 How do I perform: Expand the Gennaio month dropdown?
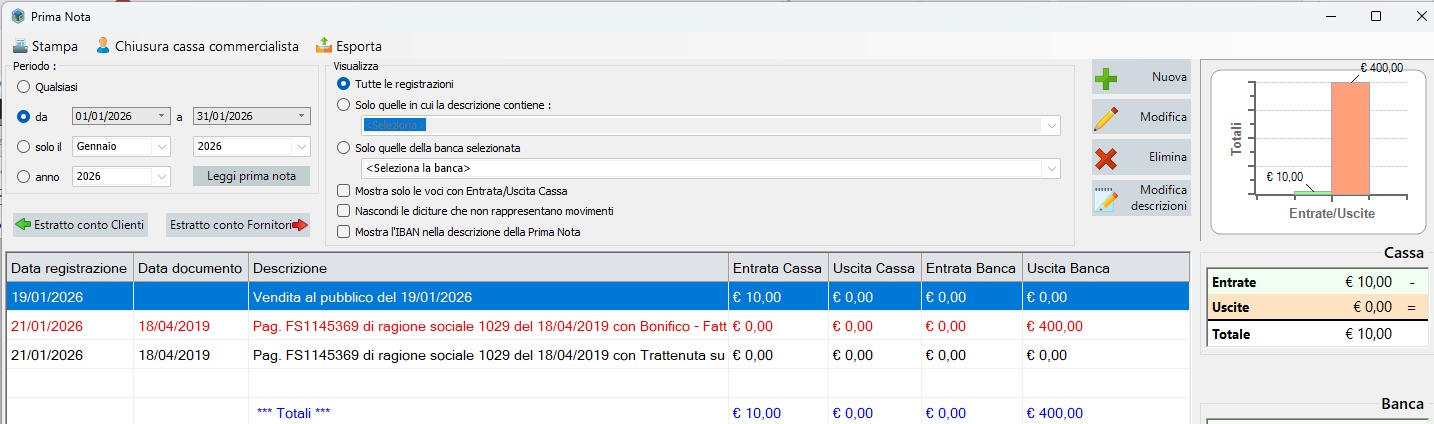coord(161,146)
